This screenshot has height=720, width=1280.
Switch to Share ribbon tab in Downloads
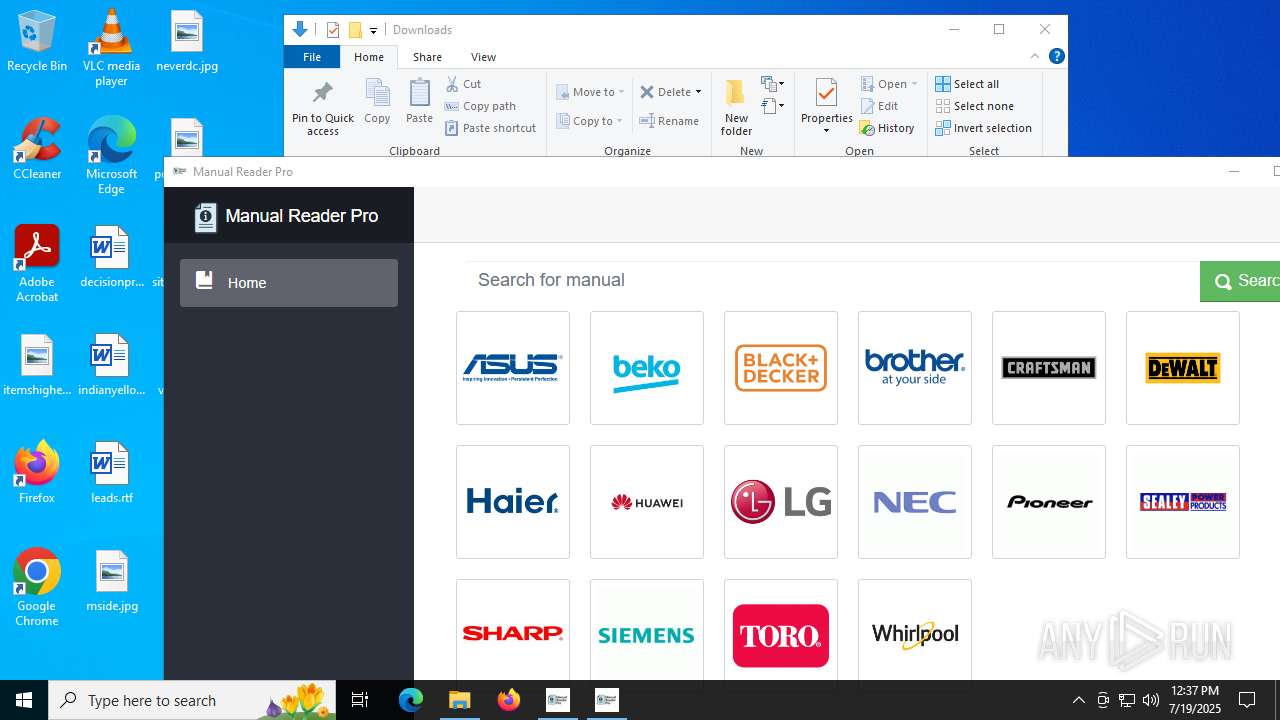(427, 57)
